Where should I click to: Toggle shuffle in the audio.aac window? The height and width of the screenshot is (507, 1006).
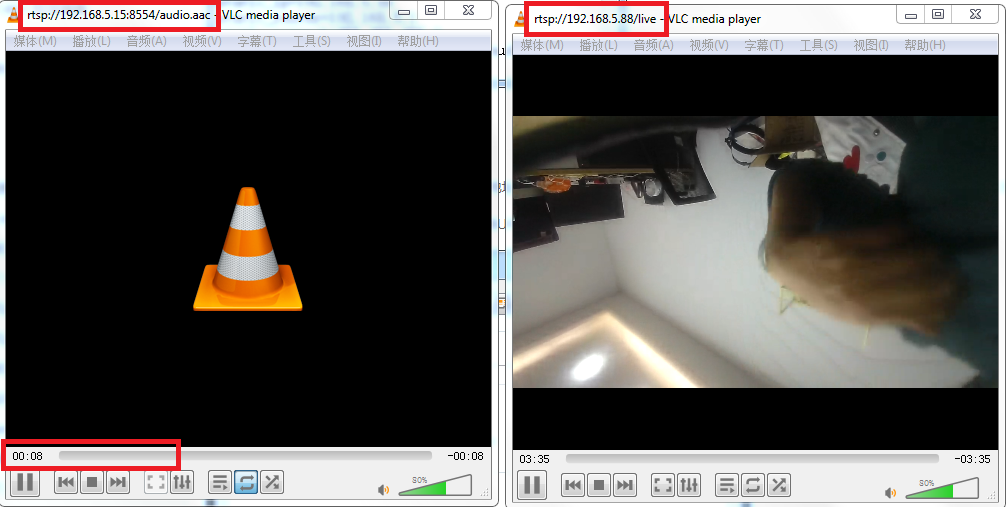click(x=272, y=482)
